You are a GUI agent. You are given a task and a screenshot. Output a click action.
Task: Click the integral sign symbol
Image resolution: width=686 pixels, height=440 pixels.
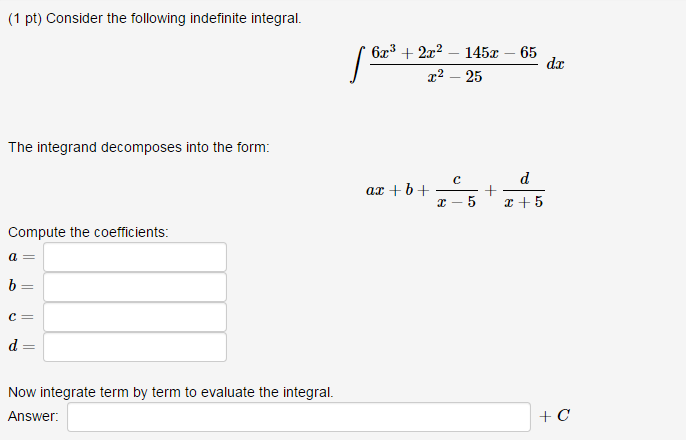coord(357,65)
